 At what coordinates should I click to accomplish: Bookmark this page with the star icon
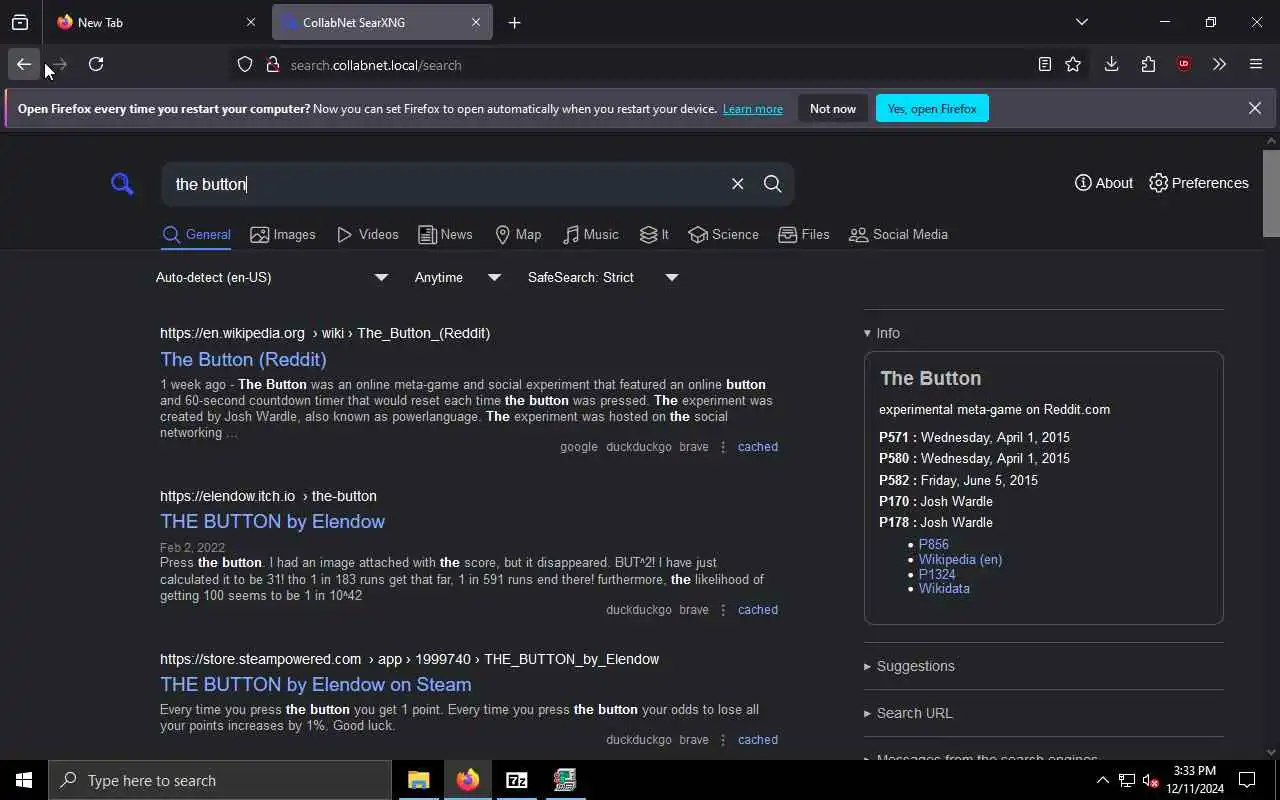1073,65
